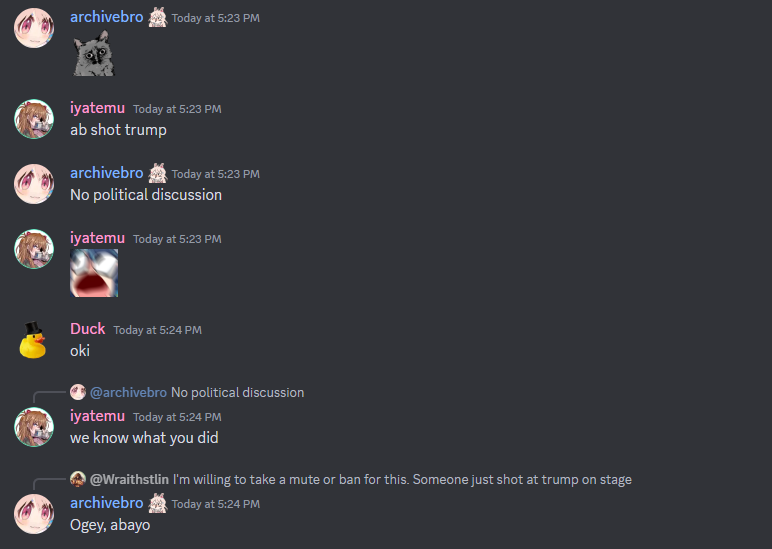Open the screaming face emote image
Screen dimensions: 772x549
click(x=94, y=273)
